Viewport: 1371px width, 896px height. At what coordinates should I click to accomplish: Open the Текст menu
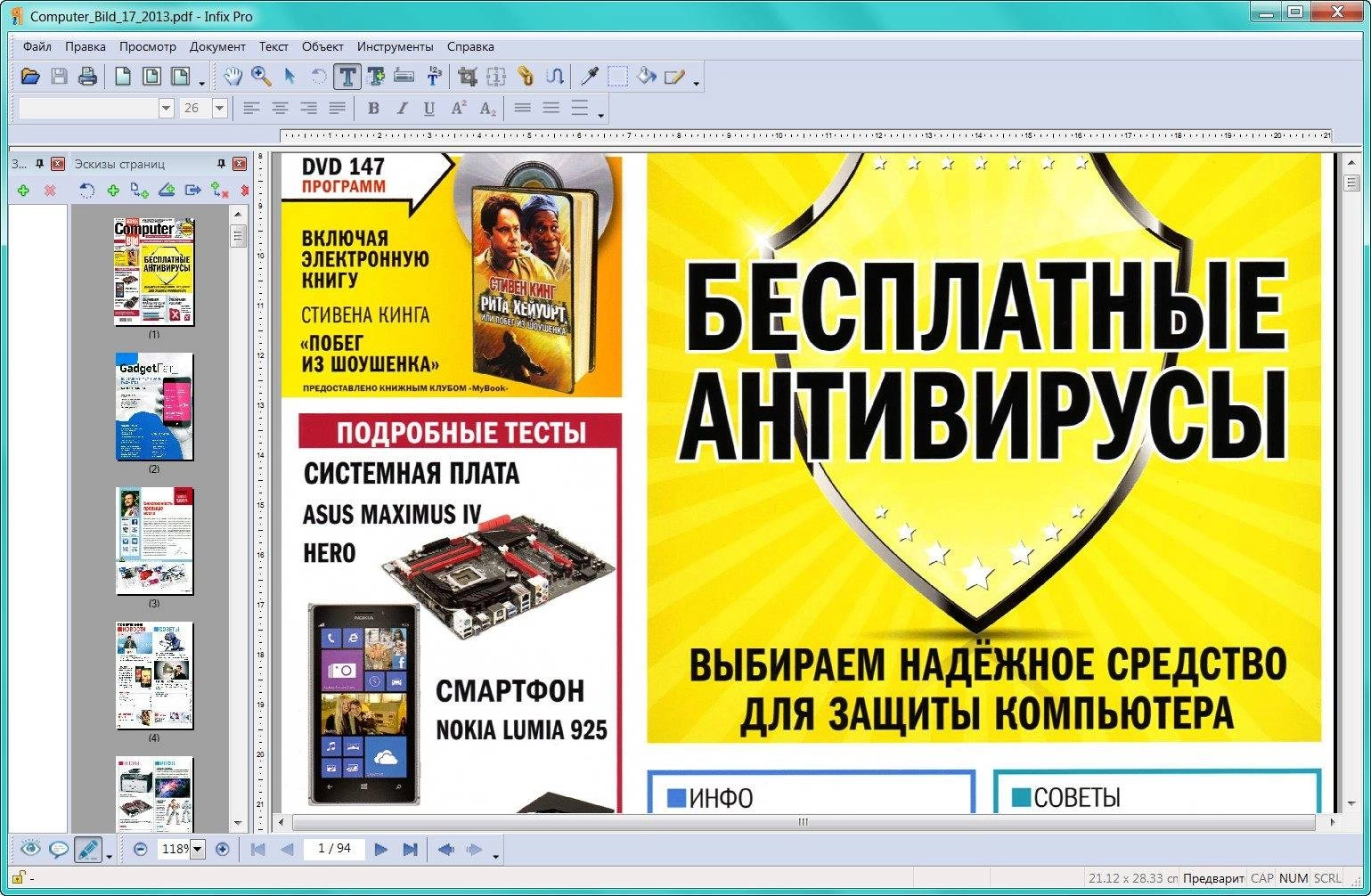coord(273,46)
